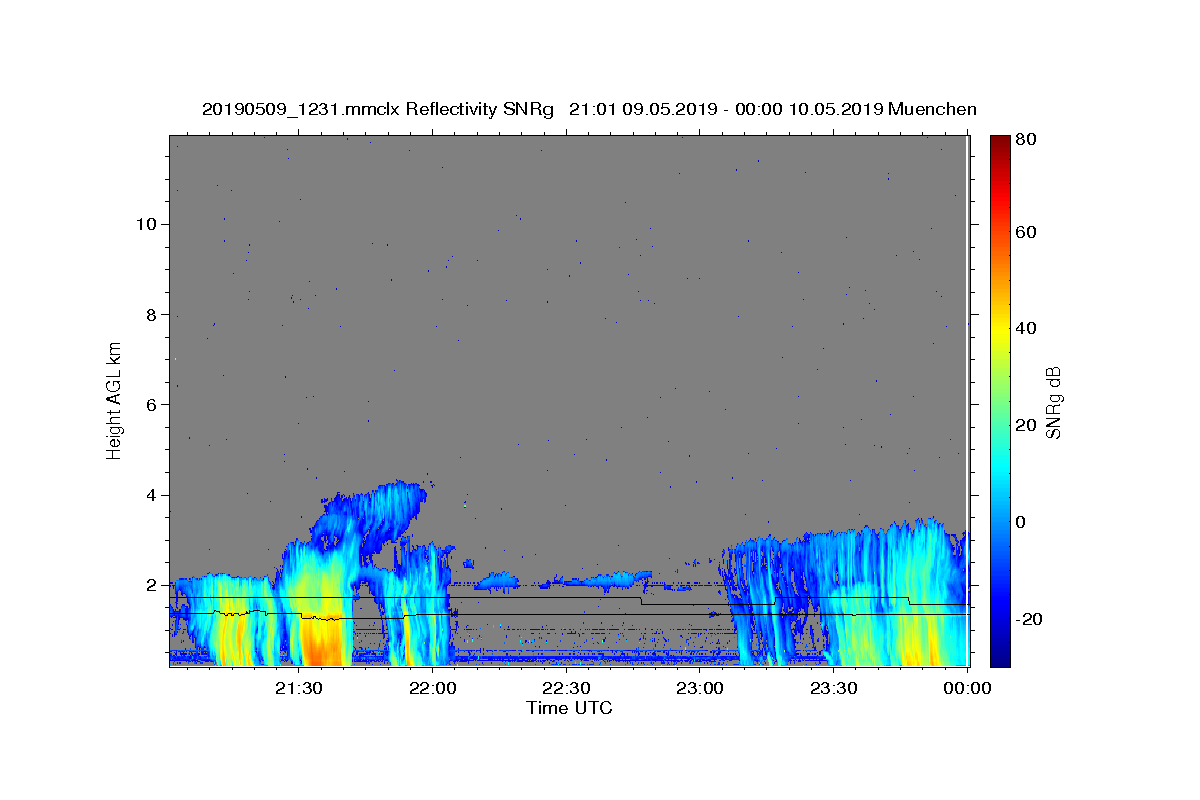Viewport: 1200px width, 800px height.
Task: Click the 21:30 time tick label
Action: (298, 688)
